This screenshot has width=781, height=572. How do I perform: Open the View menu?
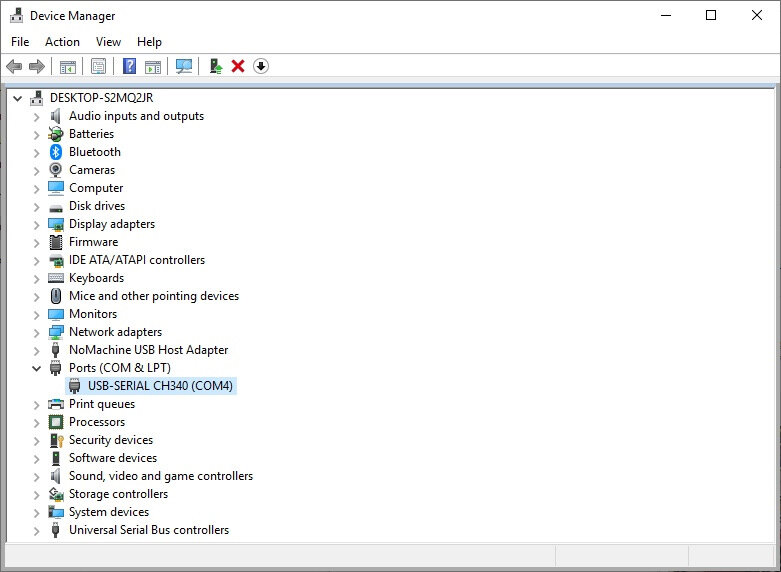(108, 42)
